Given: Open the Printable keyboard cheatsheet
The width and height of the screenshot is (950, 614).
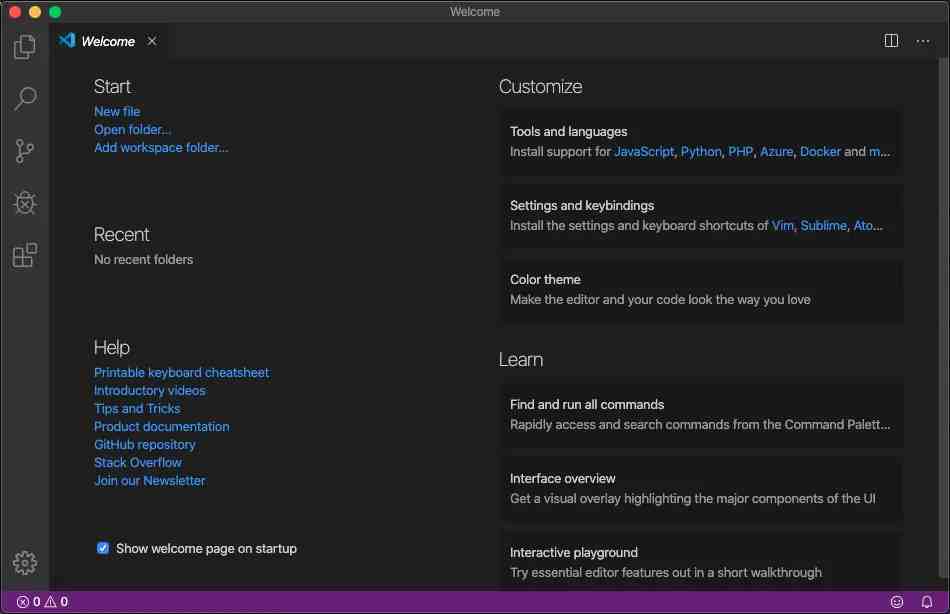Looking at the screenshot, I should point(181,372).
